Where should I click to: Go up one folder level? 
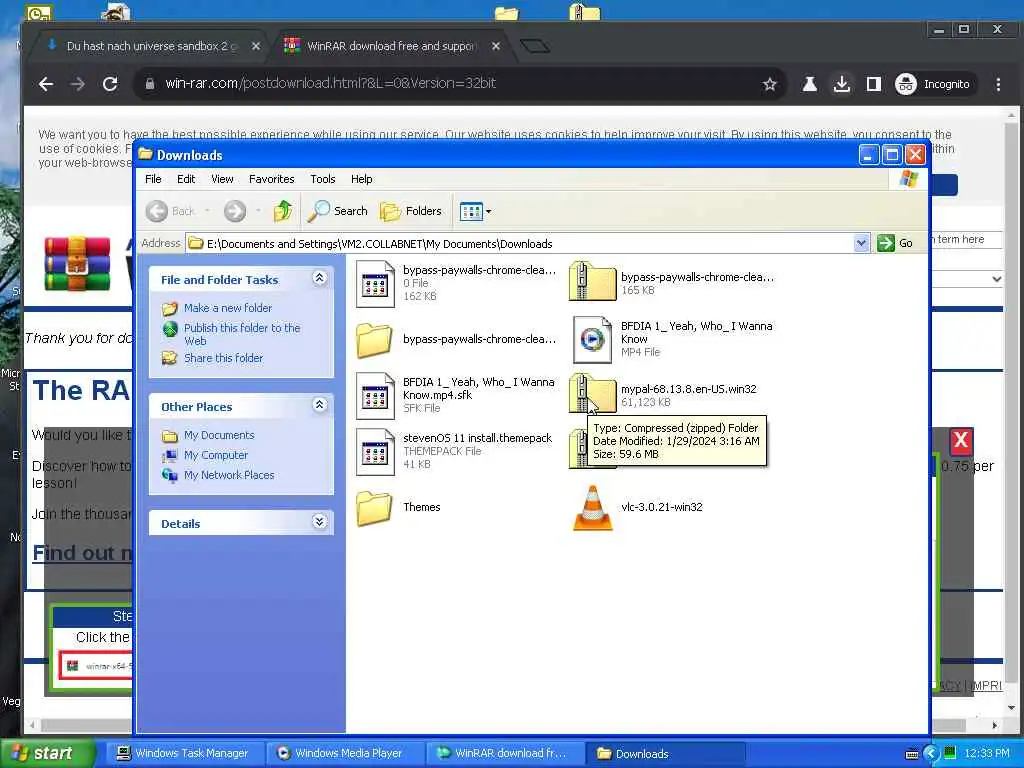coord(283,211)
